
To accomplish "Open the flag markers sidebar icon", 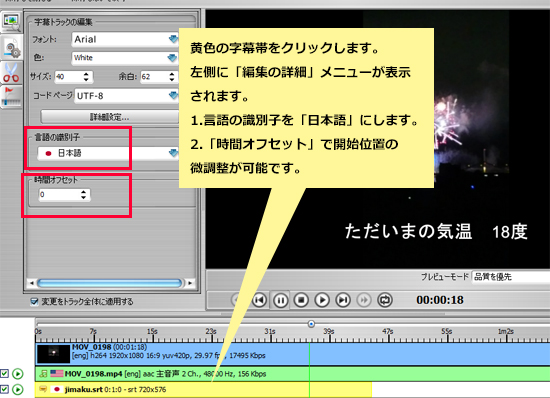I will tap(11, 97).
